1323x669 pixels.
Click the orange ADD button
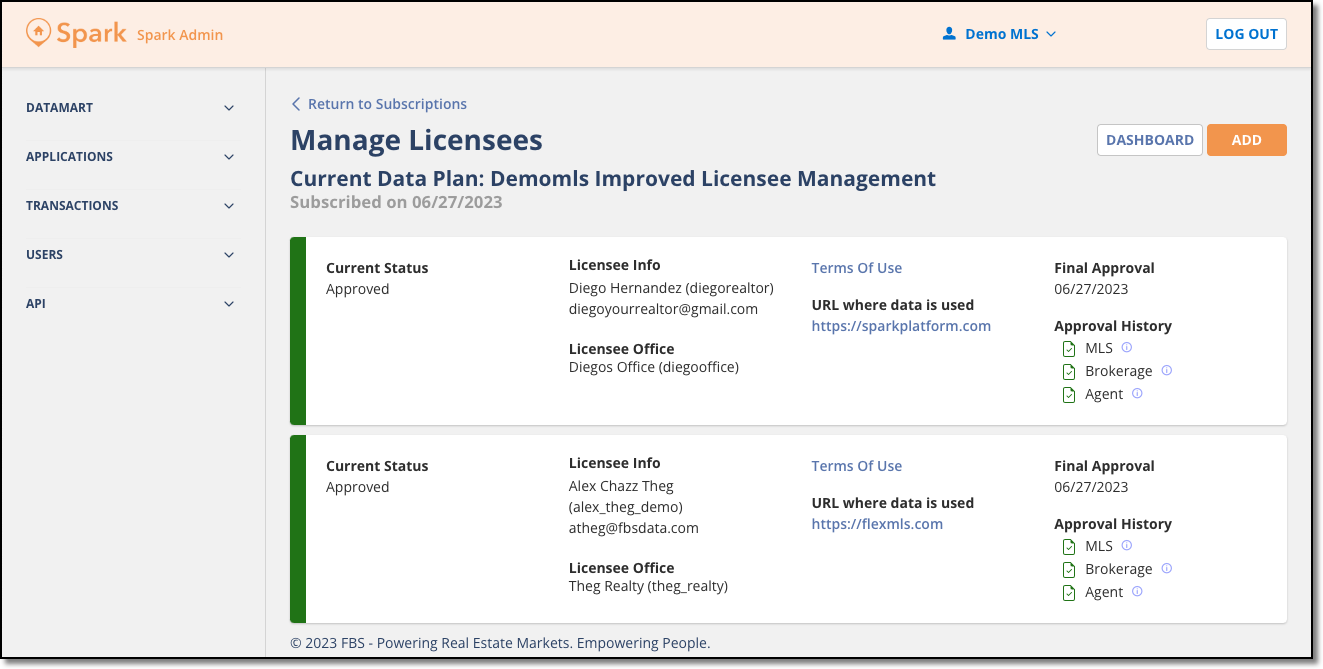[x=1247, y=140]
